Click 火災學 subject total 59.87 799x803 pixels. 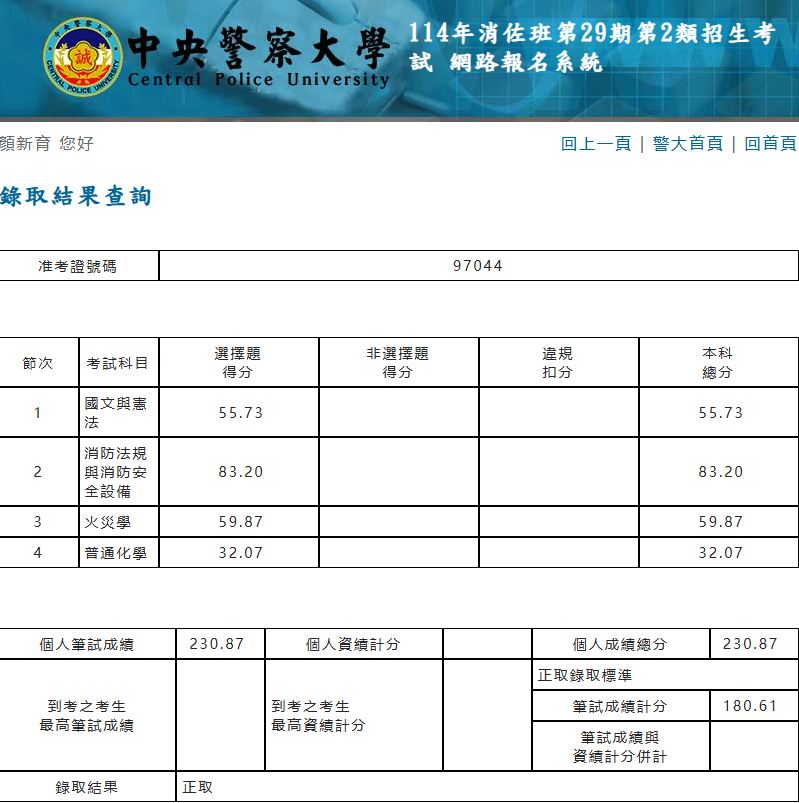pyautogui.click(x=720, y=522)
